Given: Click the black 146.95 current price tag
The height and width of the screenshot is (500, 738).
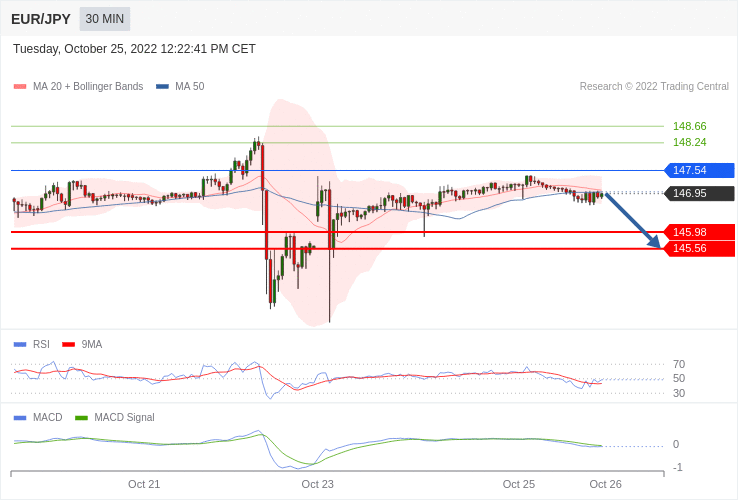Looking at the screenshot, I should (699, 194).
